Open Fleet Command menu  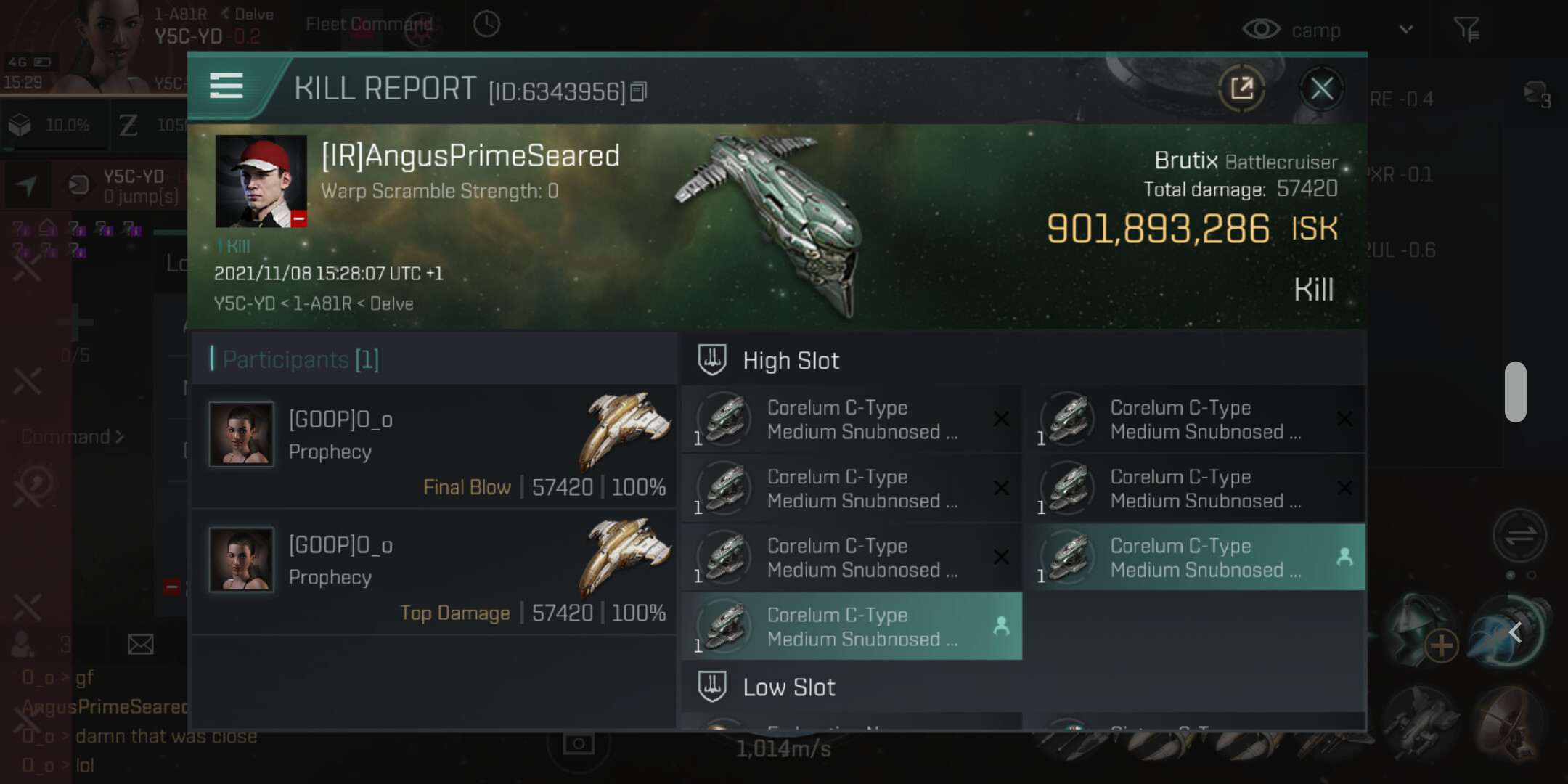click(369, 25)
